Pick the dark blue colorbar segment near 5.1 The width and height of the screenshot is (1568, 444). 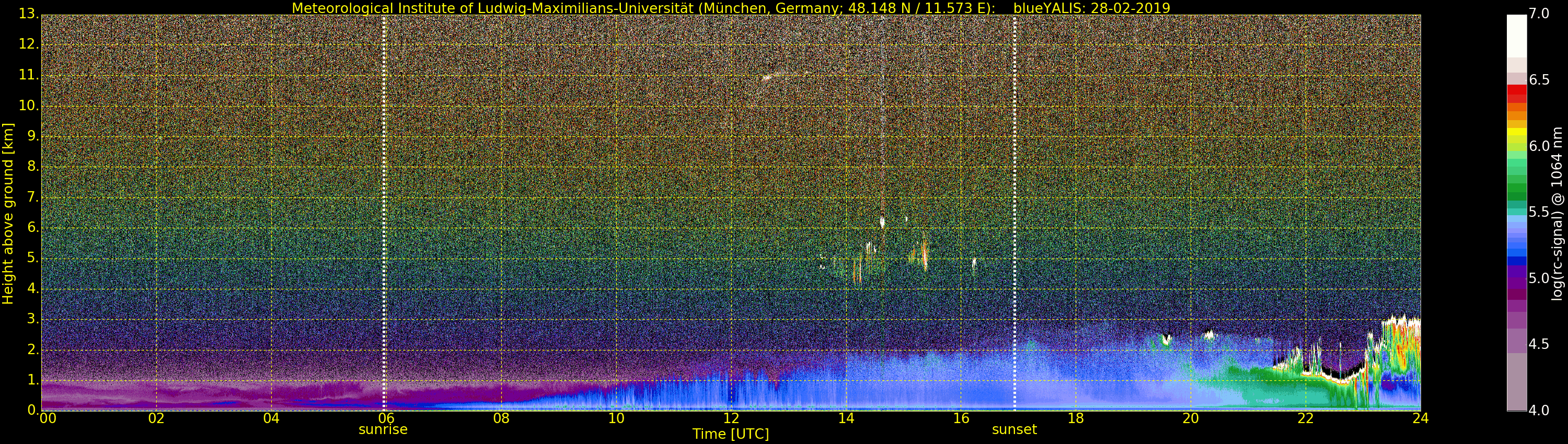click(1516, 261)
